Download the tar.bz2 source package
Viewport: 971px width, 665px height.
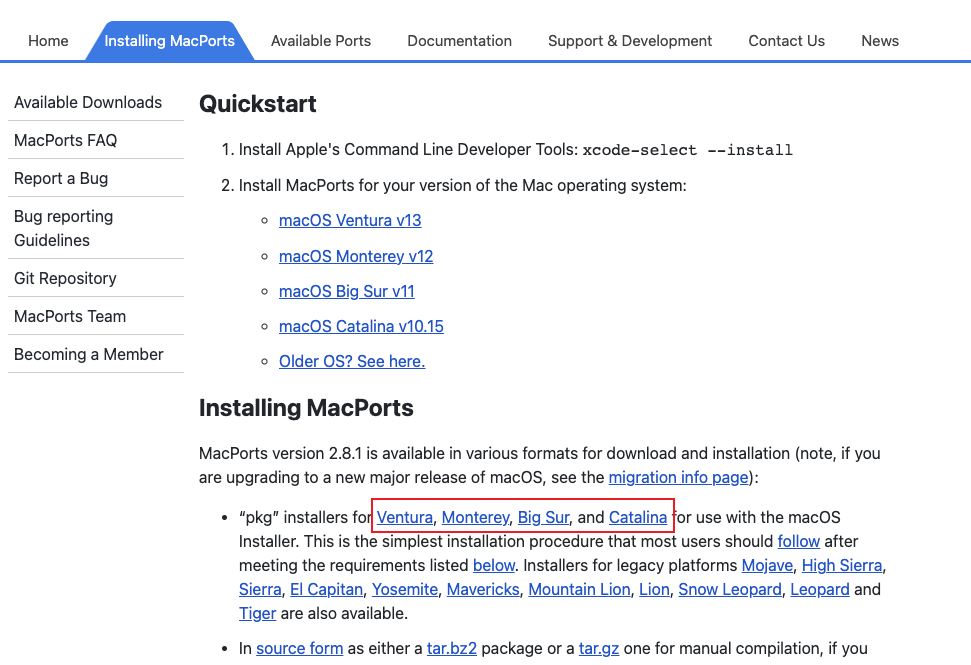point(451,648)
